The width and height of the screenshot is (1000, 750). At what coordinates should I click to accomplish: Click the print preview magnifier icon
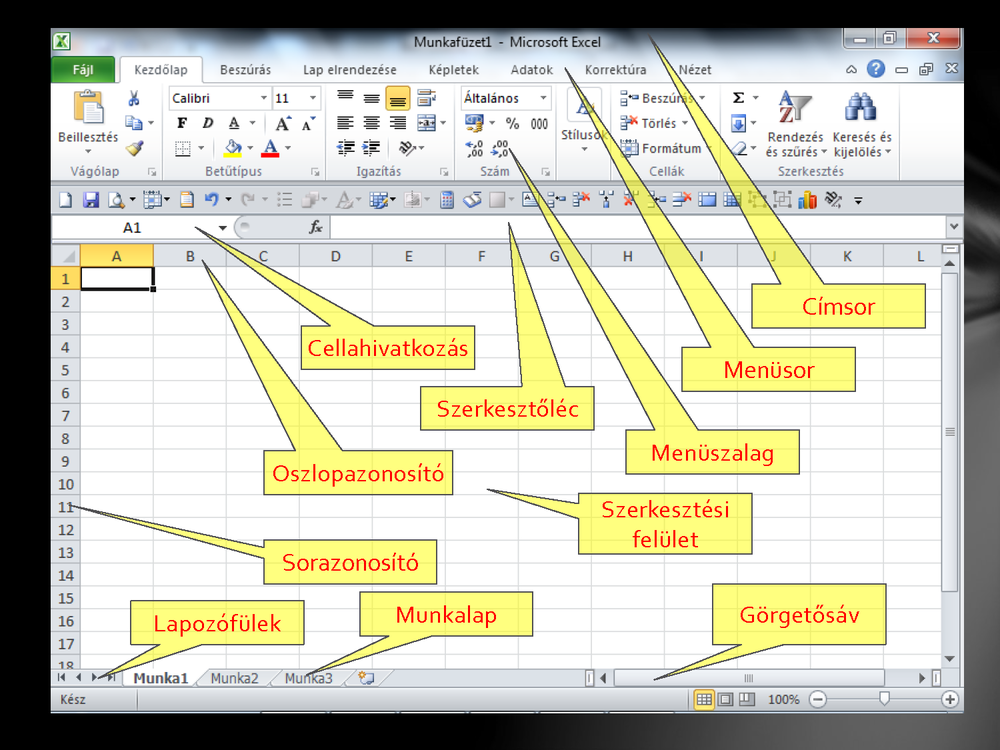[115, 200]
